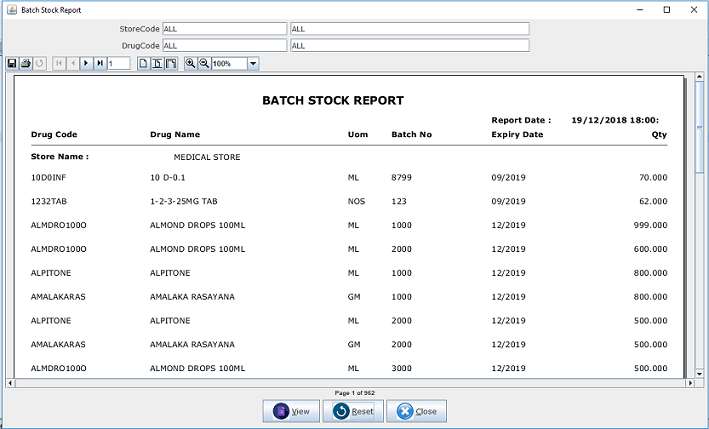This screenshot has height=429, width=709.
Task: Zoom out of the report
Action: [204, 63]
